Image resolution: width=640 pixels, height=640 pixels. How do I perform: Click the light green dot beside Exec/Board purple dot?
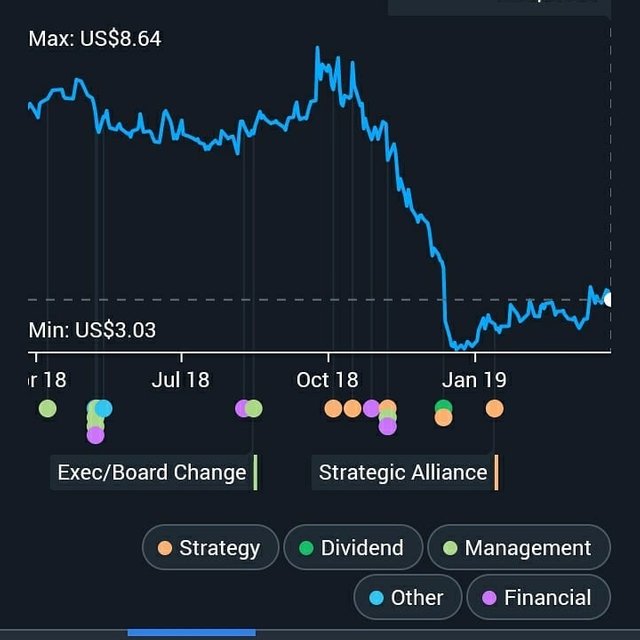[x=254, y=408]
